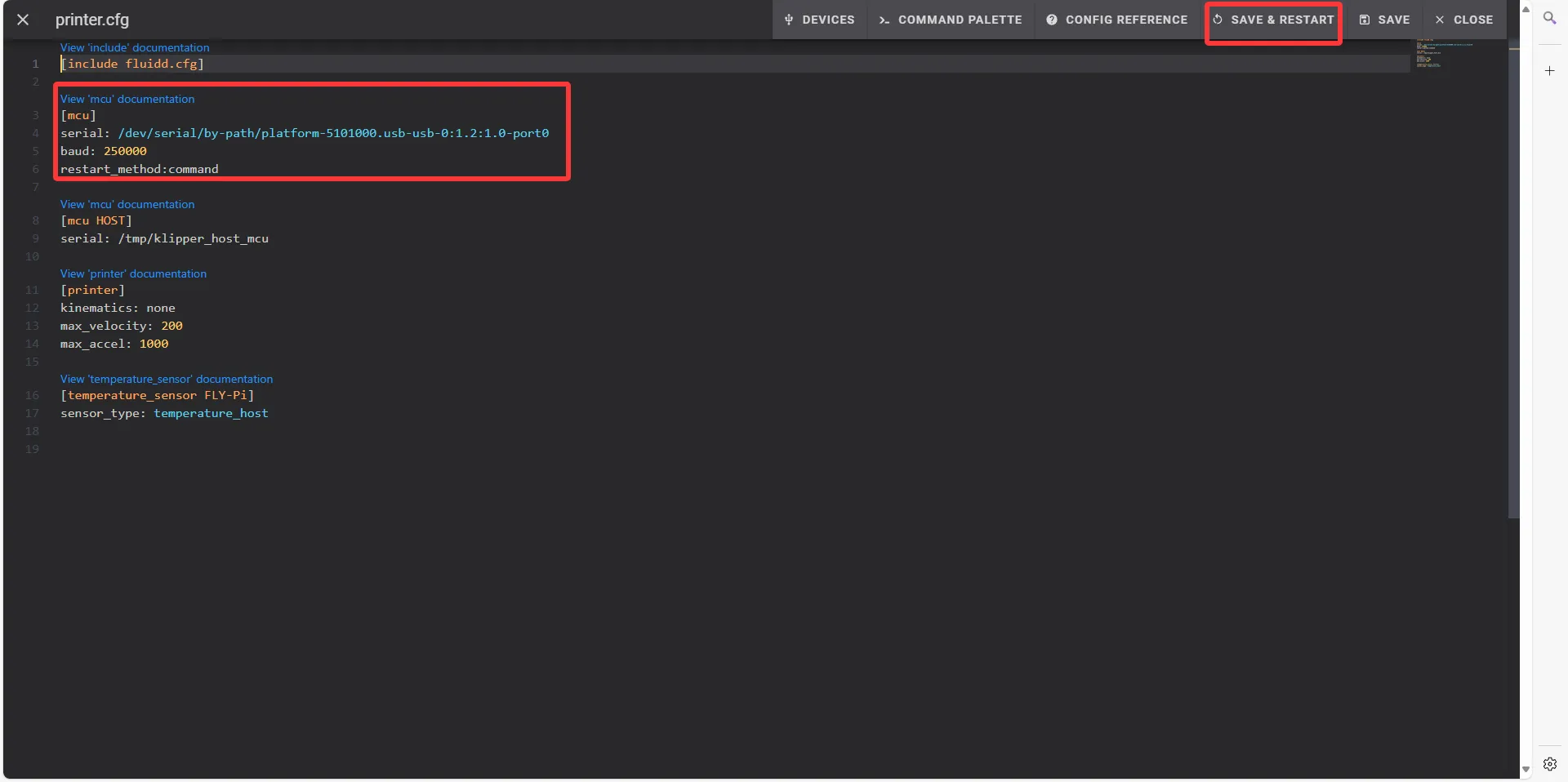Open first 'mcu' documentation link
Screen dimensions: 1568x782
coord(127,99)
